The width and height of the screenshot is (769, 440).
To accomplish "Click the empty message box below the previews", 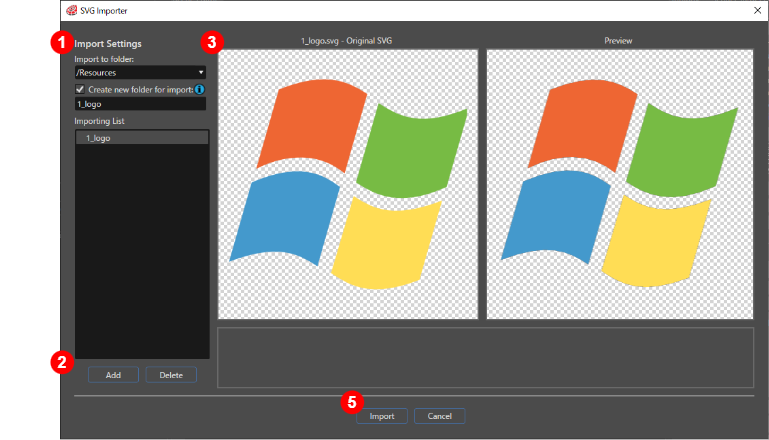I will (x=486, y=358).
